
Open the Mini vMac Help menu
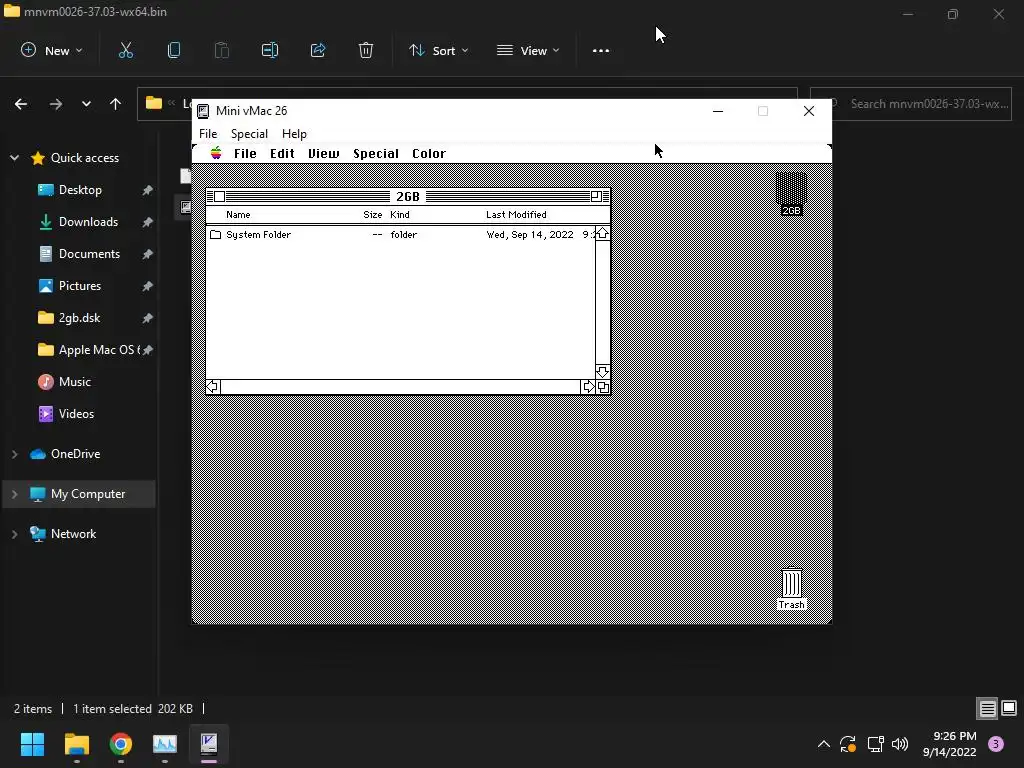[x=294, y=134]
